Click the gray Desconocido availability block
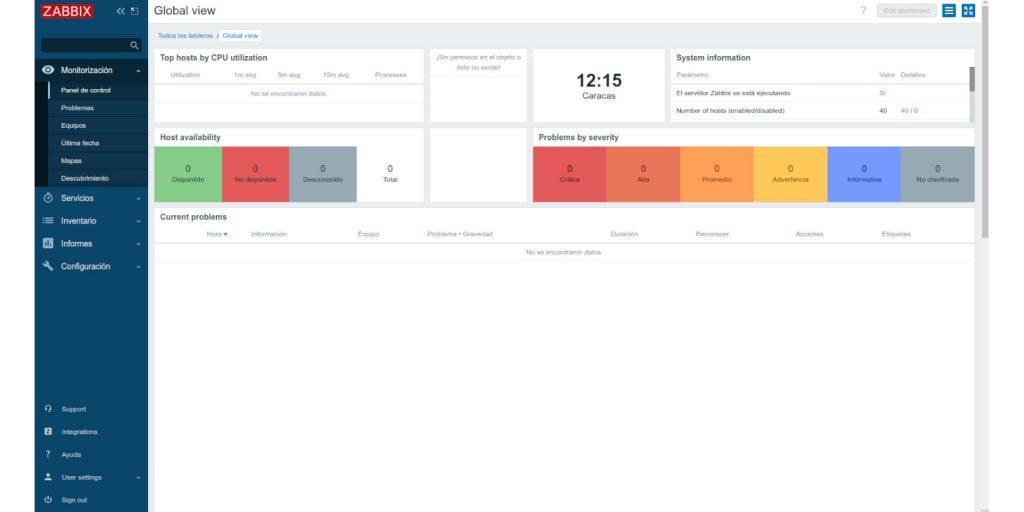 [323, 174]
